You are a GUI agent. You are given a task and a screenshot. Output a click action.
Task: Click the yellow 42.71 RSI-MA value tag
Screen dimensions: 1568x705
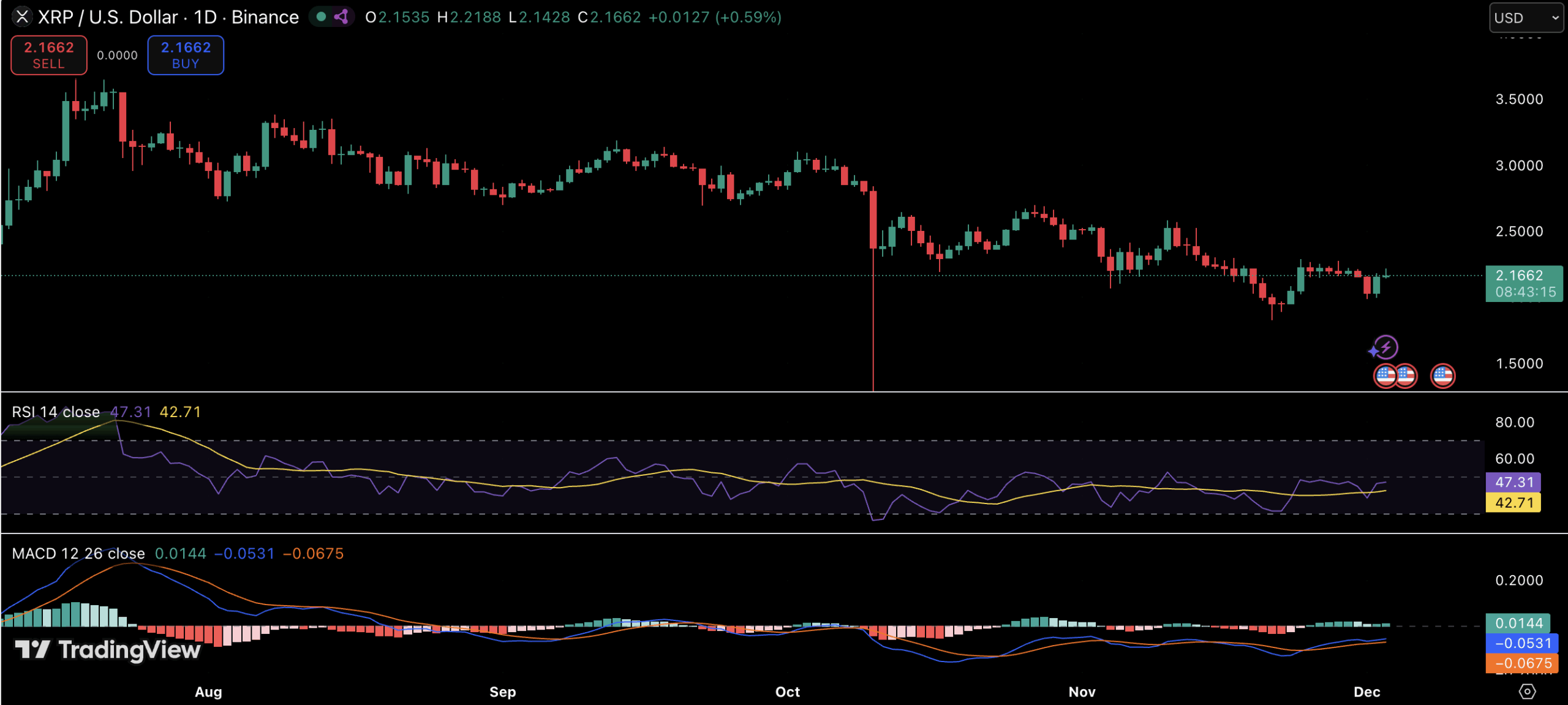point(1513,503)
